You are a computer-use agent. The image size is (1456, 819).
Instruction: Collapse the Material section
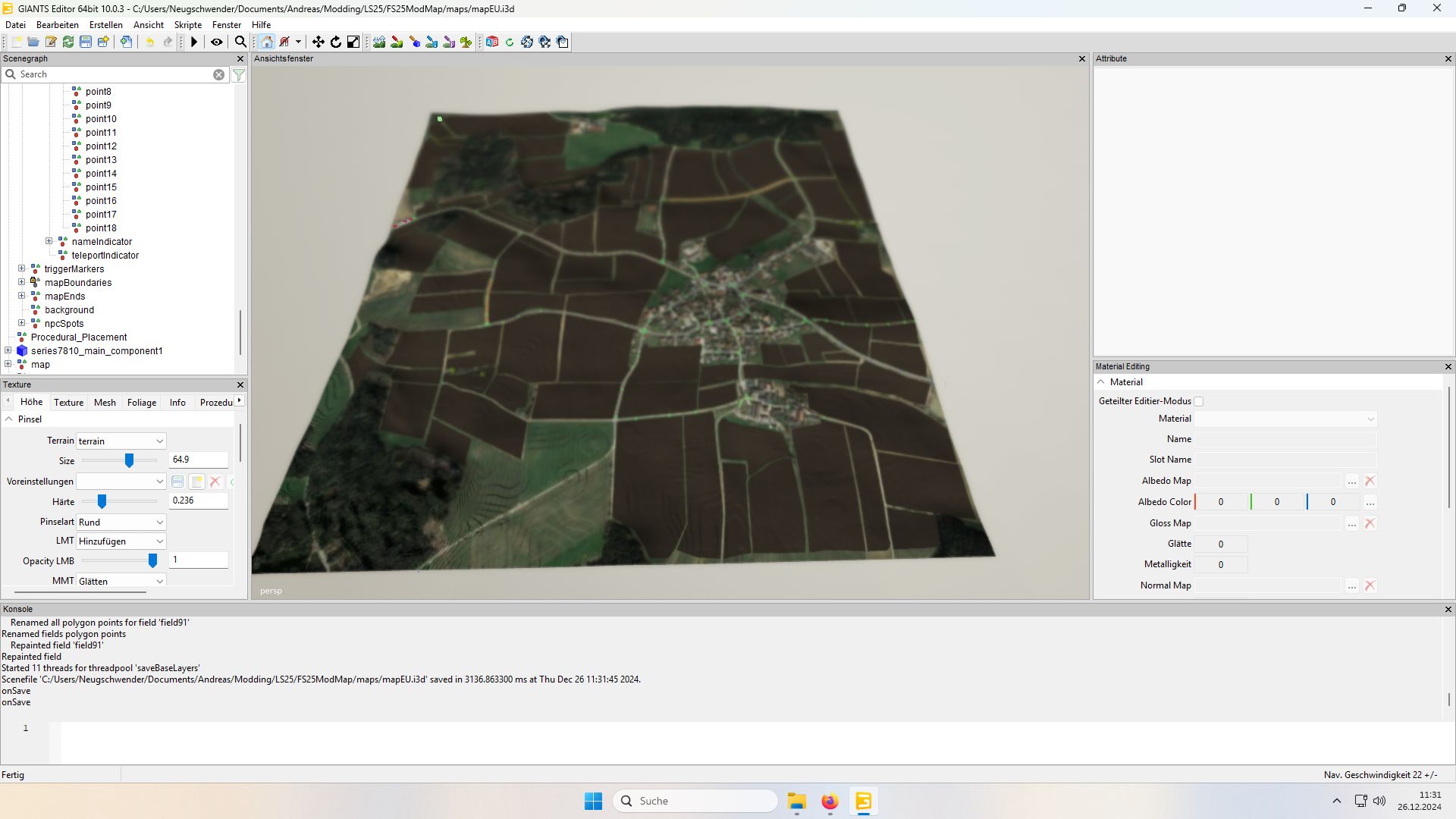coord(1101,382)
